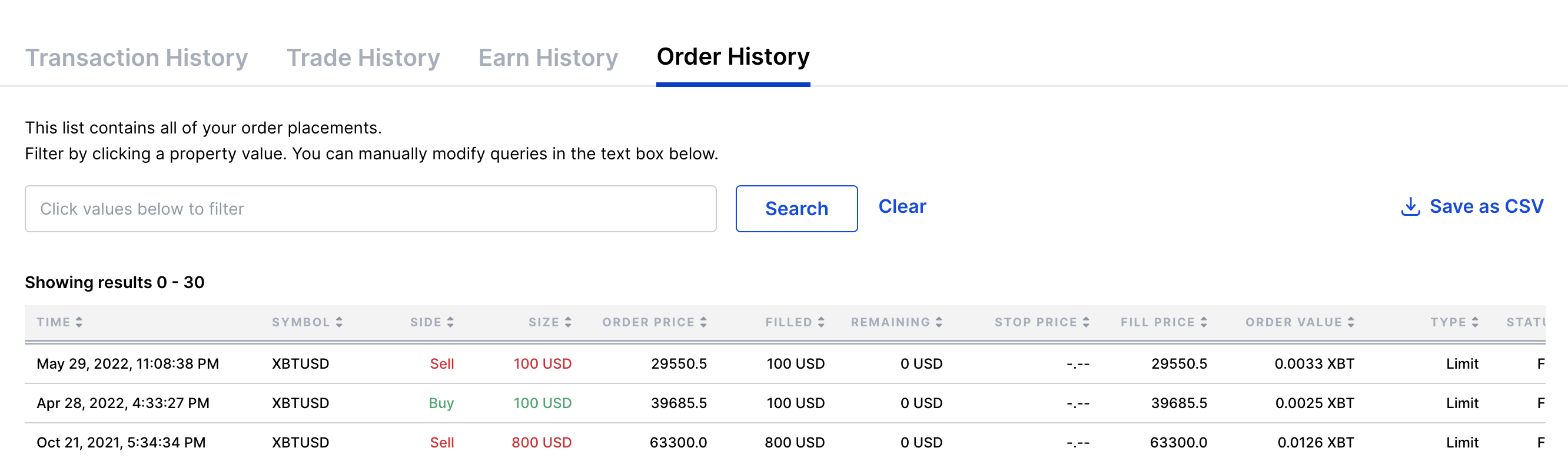
Task: Clear the filter query
Action: [902, 207]
